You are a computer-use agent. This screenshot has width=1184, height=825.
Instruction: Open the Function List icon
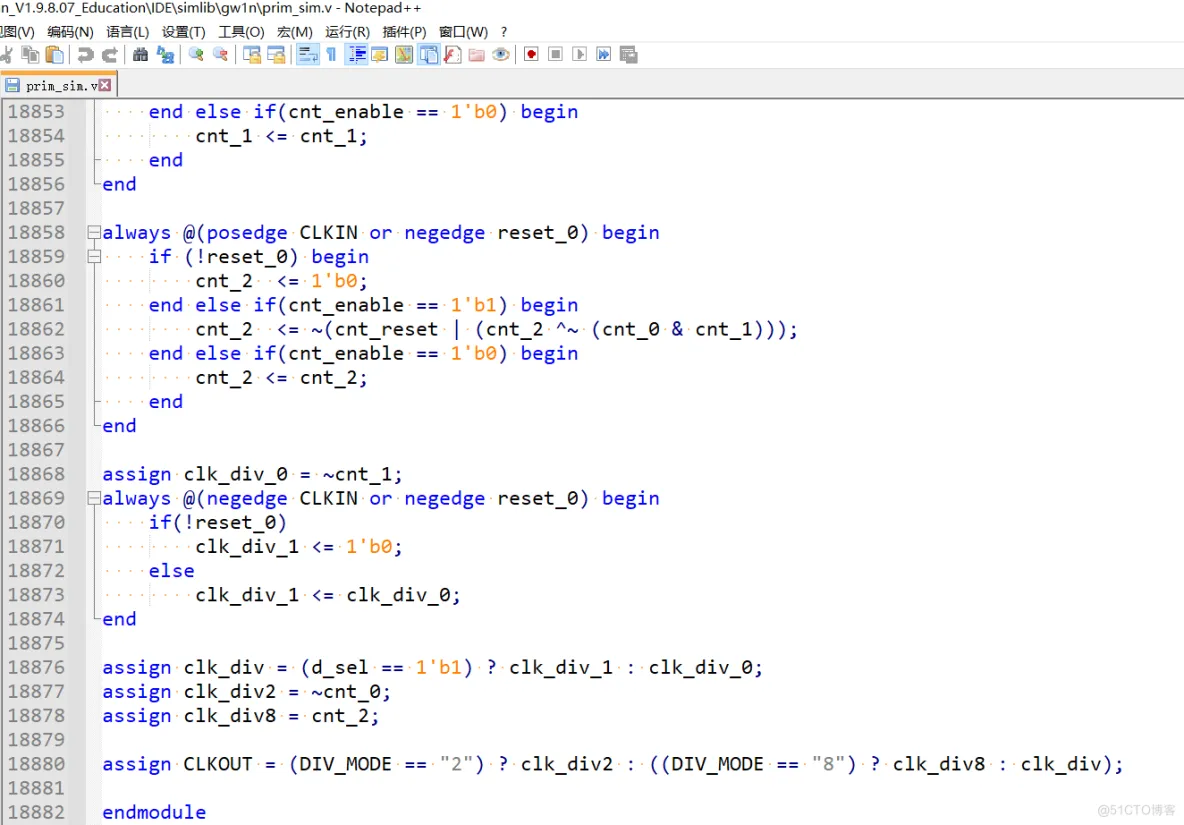pyautogui.click(x=452, y=54)
